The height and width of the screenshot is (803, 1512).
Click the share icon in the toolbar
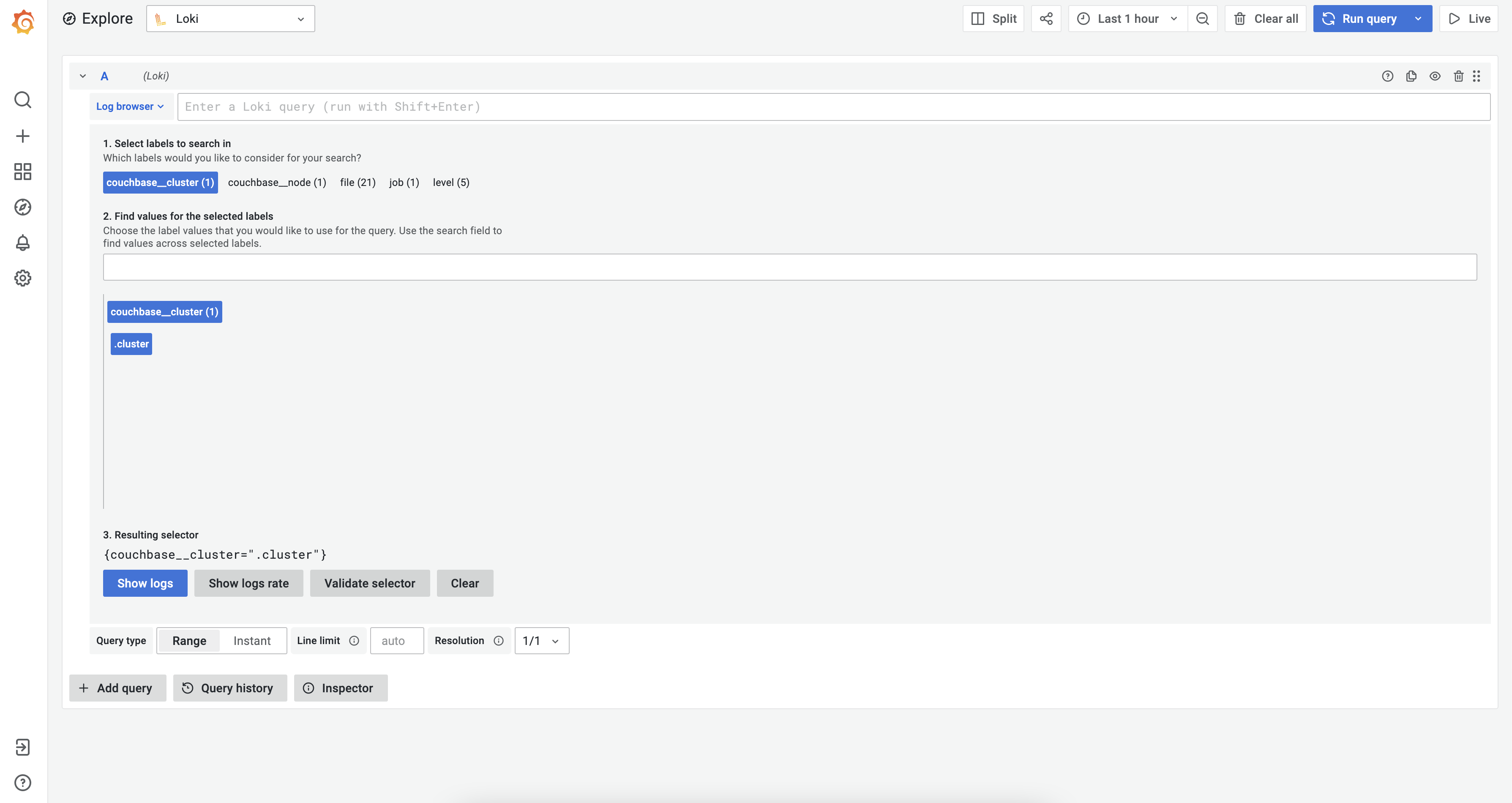(x=1046, y=19)
